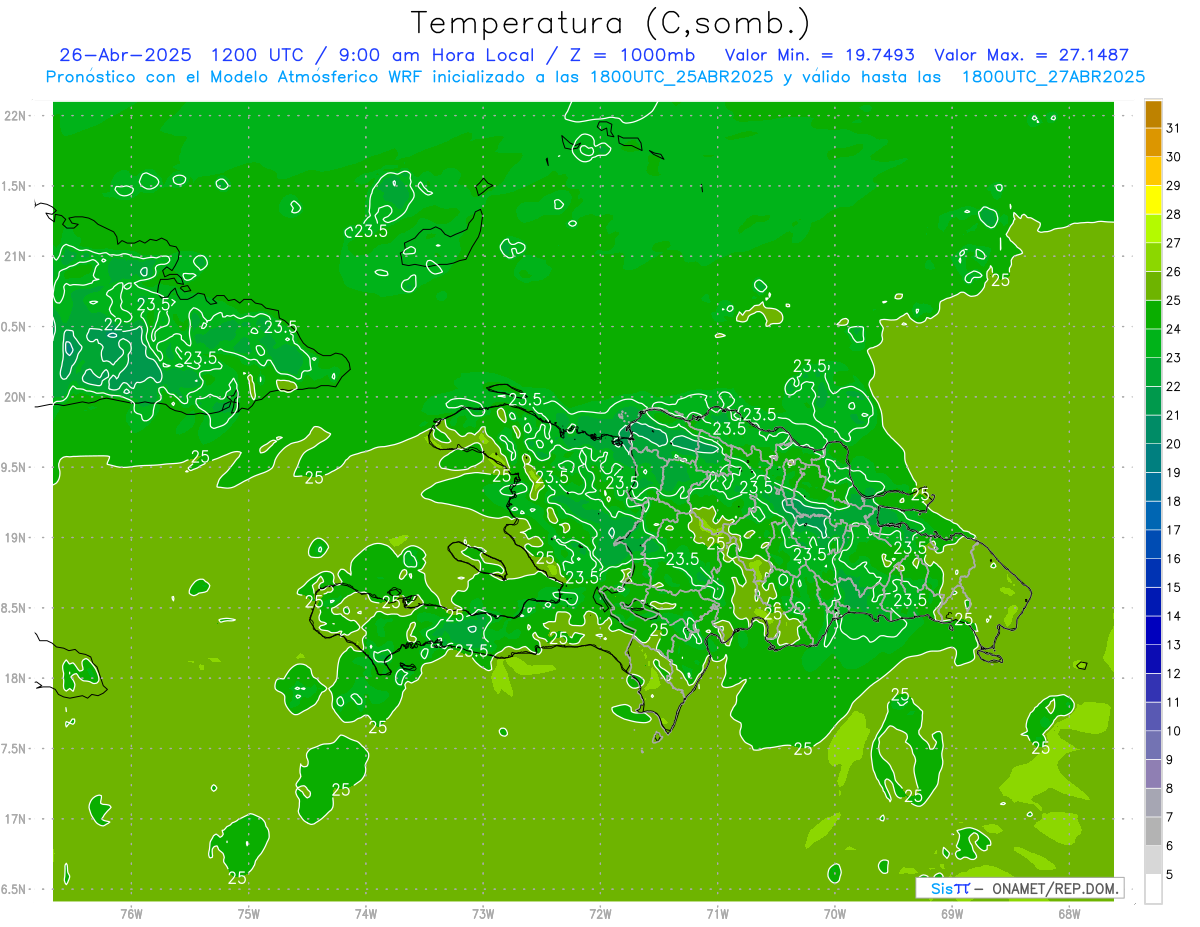Click the '69W' longitude axis label

952,913
